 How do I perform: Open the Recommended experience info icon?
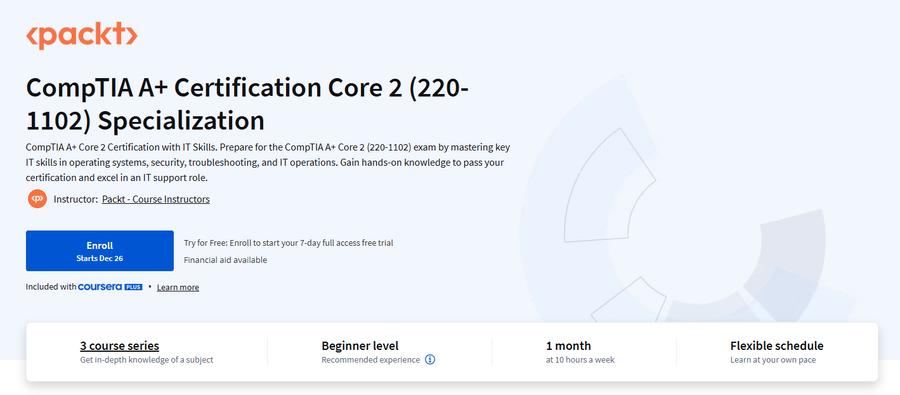click(430, 360)
